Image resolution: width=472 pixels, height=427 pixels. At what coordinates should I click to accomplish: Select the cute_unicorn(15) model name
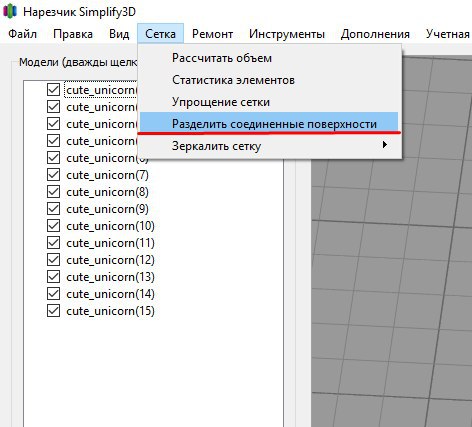pos(110,311)
